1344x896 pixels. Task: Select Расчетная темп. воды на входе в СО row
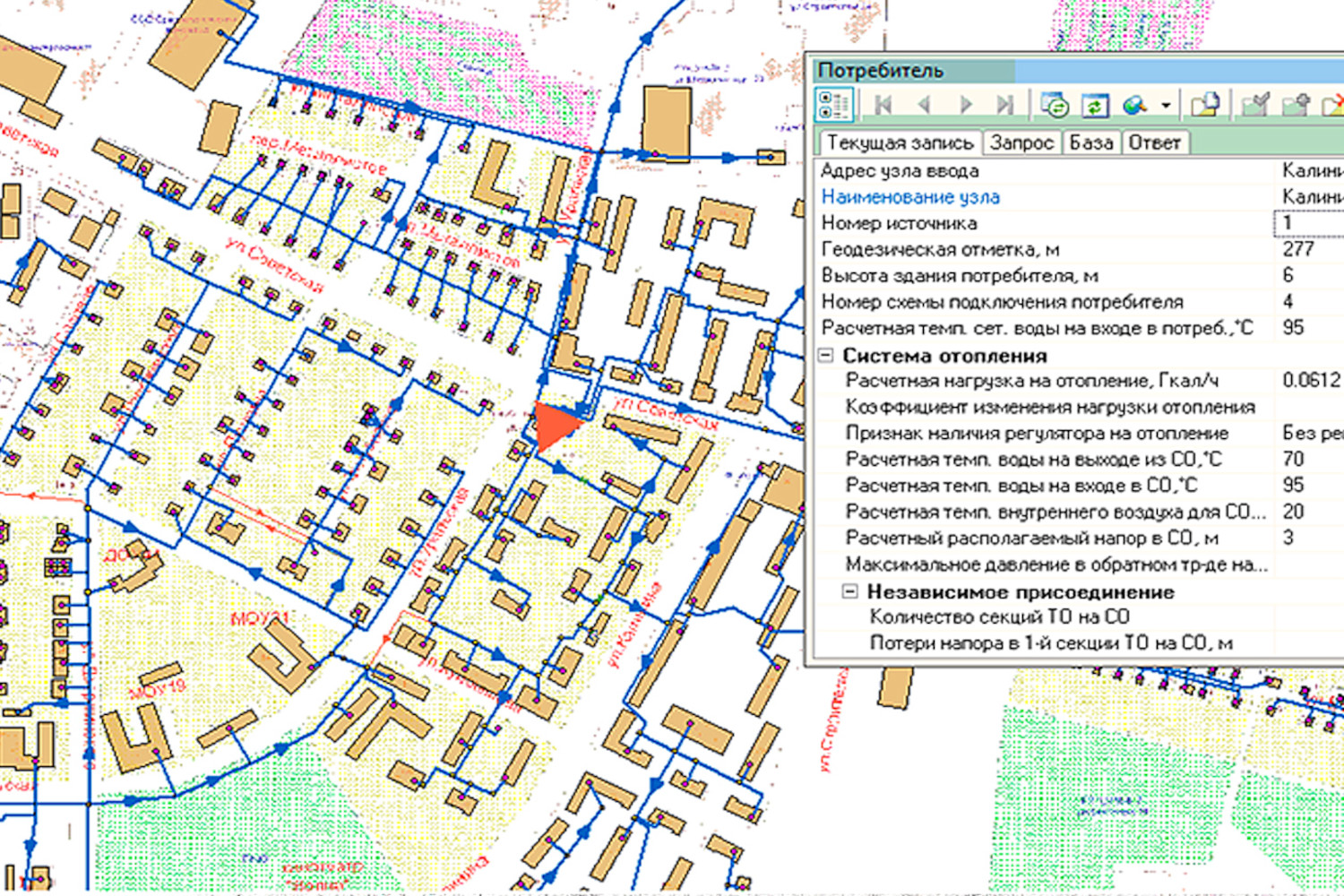[x=1079, y=485]
